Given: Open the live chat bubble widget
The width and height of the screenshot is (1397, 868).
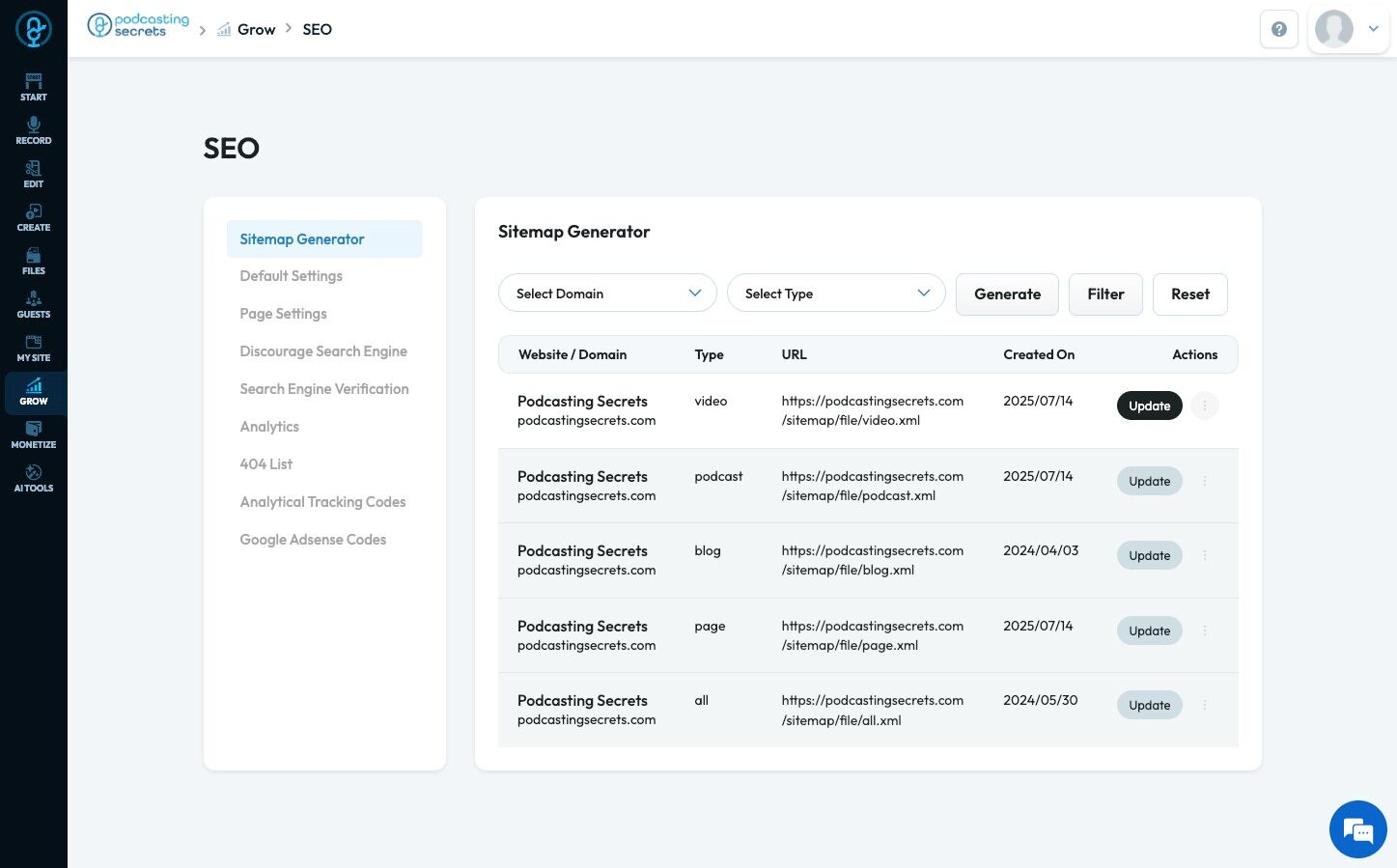Looking at the screenshot, I should [x=1357, y=829].
